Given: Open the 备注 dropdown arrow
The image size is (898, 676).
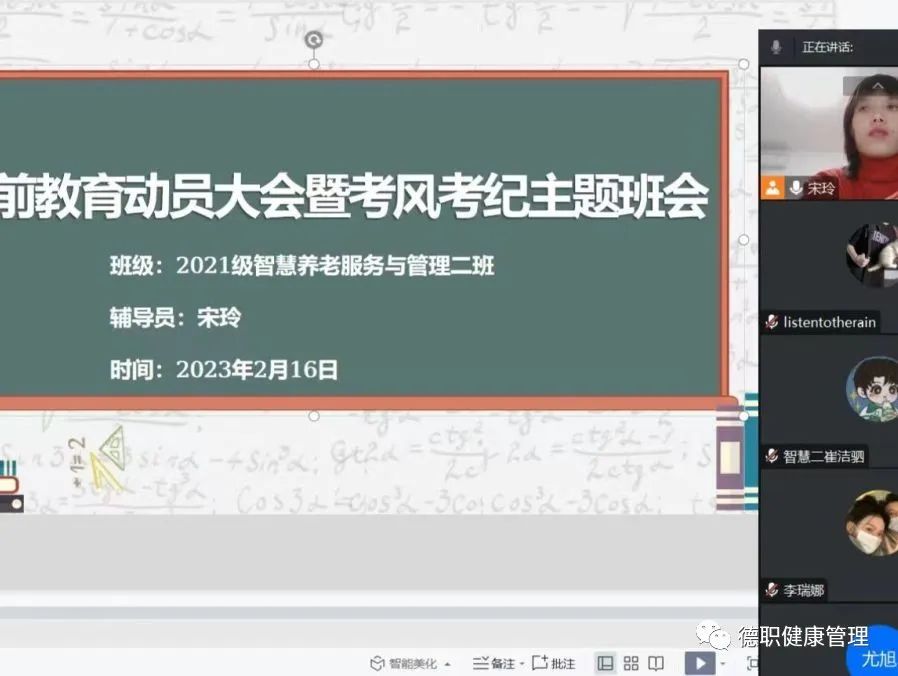Looking at the screenshot, I should [x=522, y=664].
